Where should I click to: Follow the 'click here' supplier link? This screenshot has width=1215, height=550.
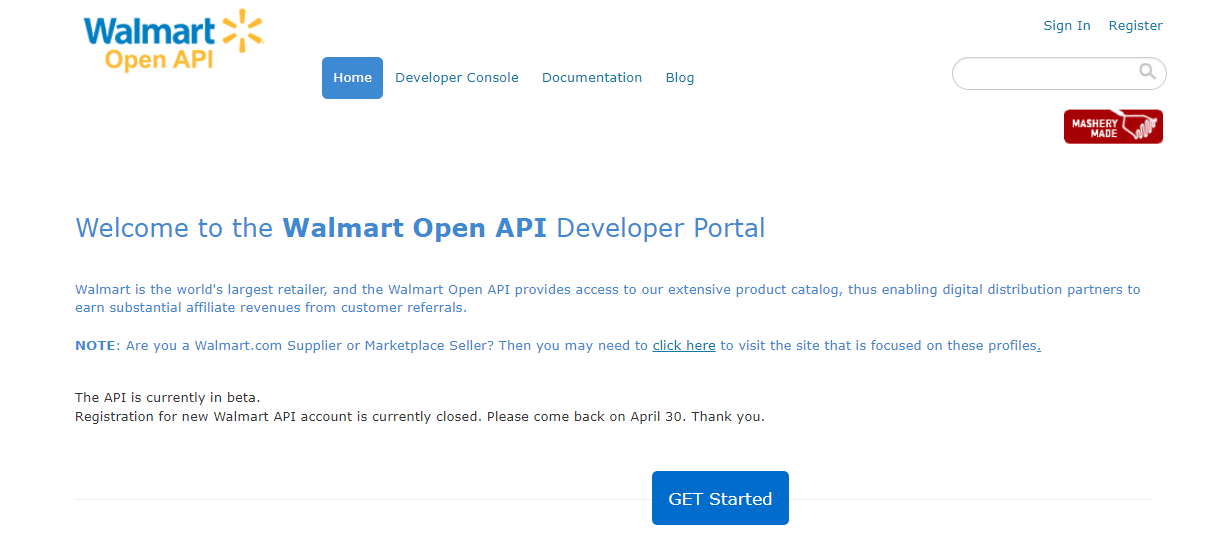[684, 346]
